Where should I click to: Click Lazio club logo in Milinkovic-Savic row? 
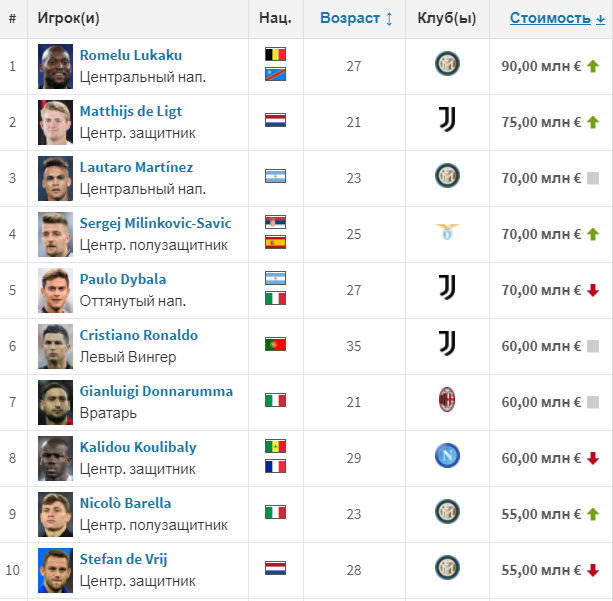447,233
